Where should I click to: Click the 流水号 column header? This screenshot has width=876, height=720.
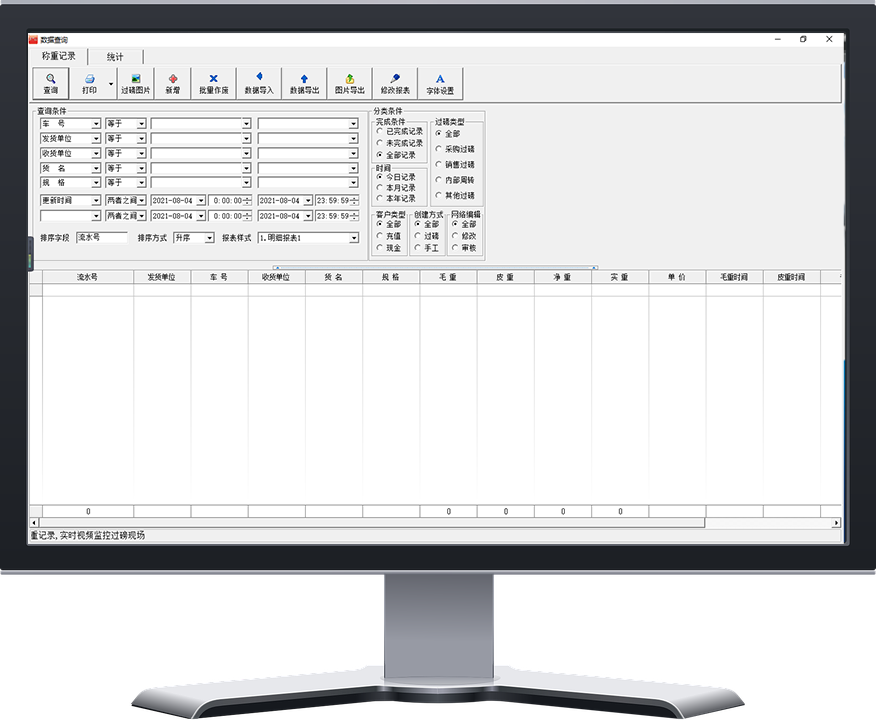88,276
